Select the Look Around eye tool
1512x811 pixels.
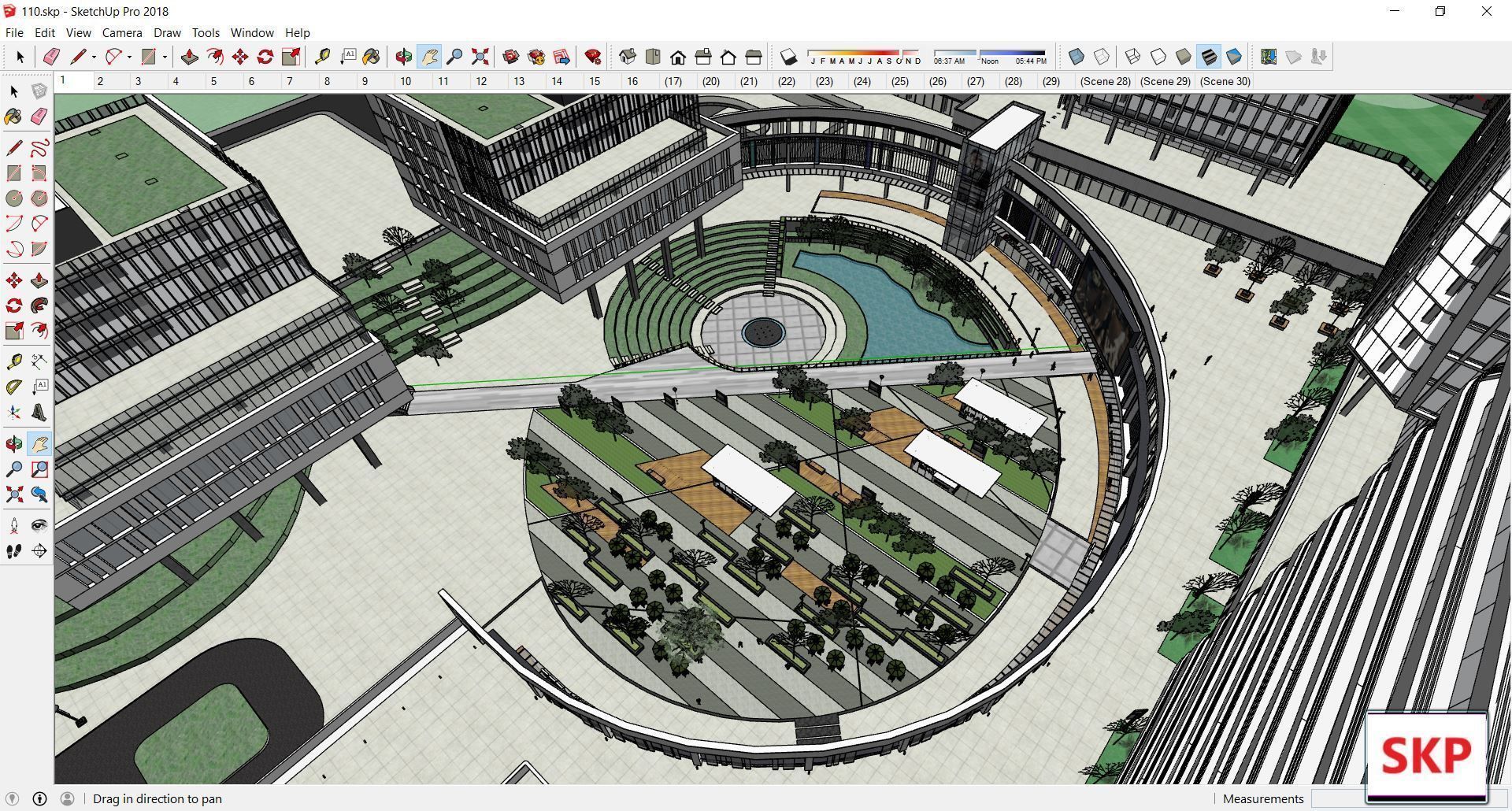coord(39,526)
